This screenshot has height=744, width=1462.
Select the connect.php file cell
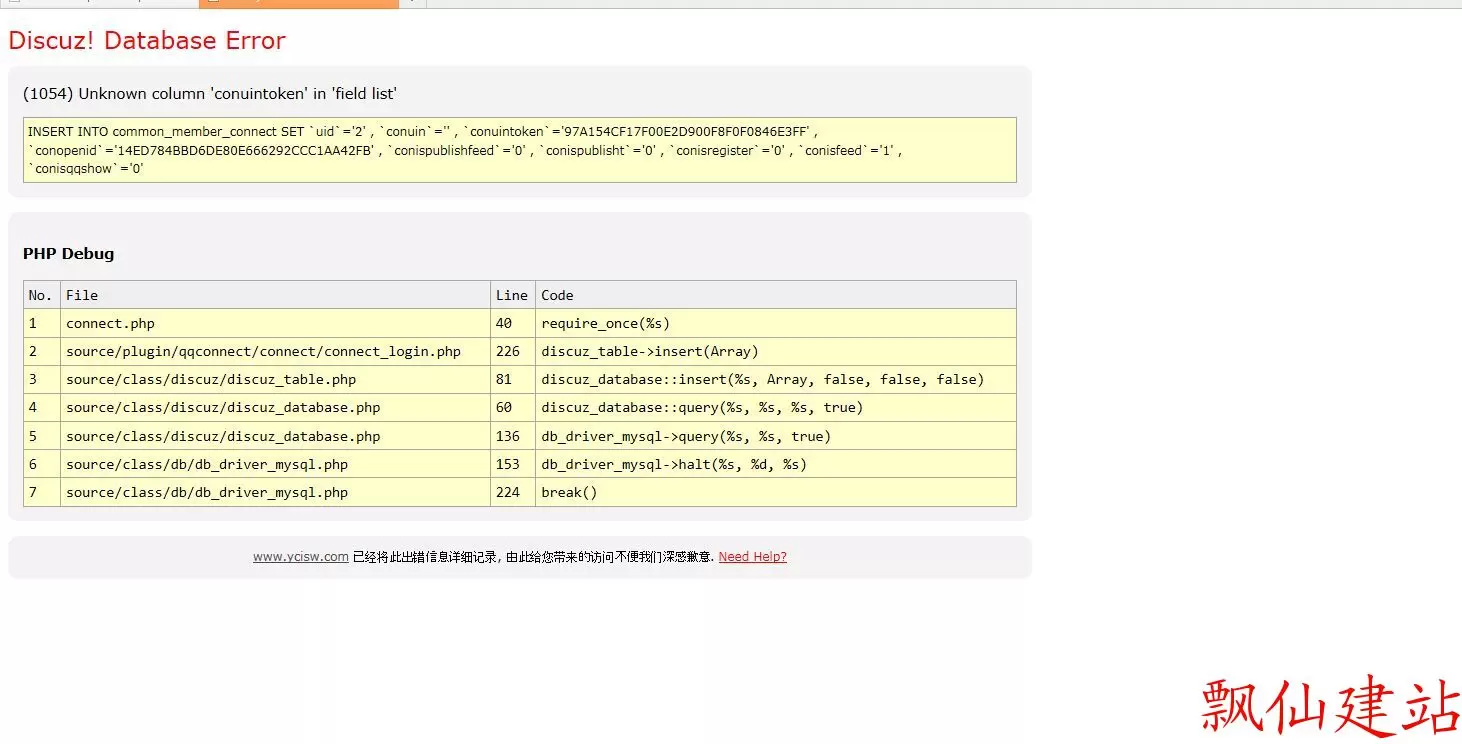coord(275,323)
